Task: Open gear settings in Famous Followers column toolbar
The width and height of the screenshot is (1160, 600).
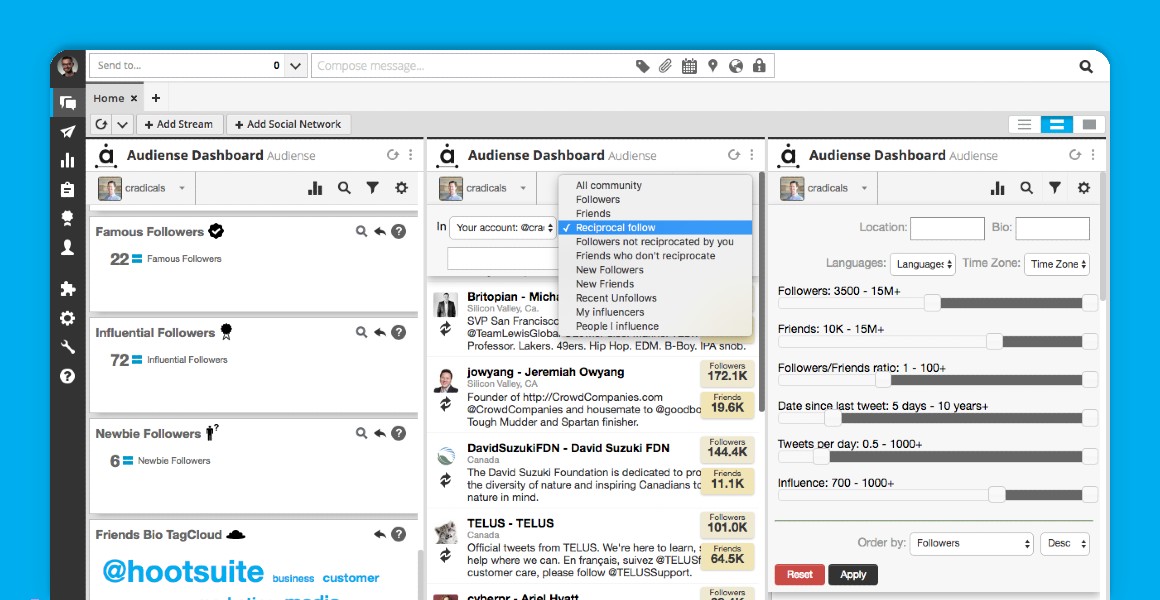Action: (x=402, y=188)
